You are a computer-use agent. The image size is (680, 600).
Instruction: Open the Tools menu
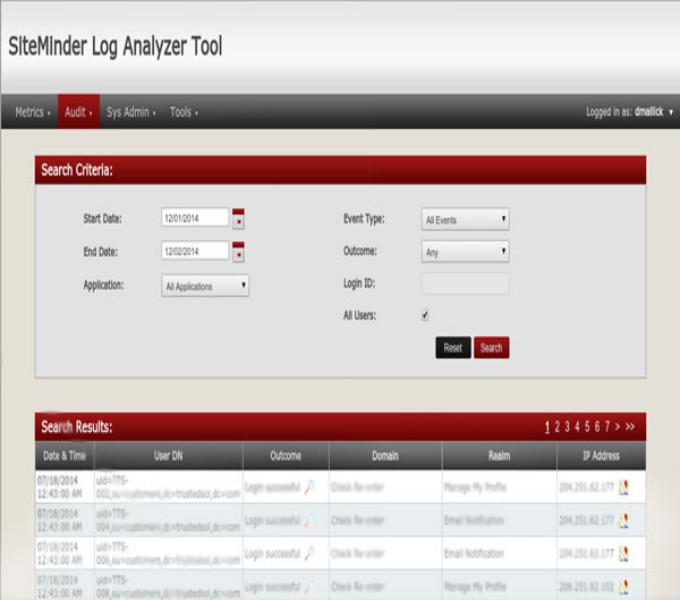tap(183, 112)
